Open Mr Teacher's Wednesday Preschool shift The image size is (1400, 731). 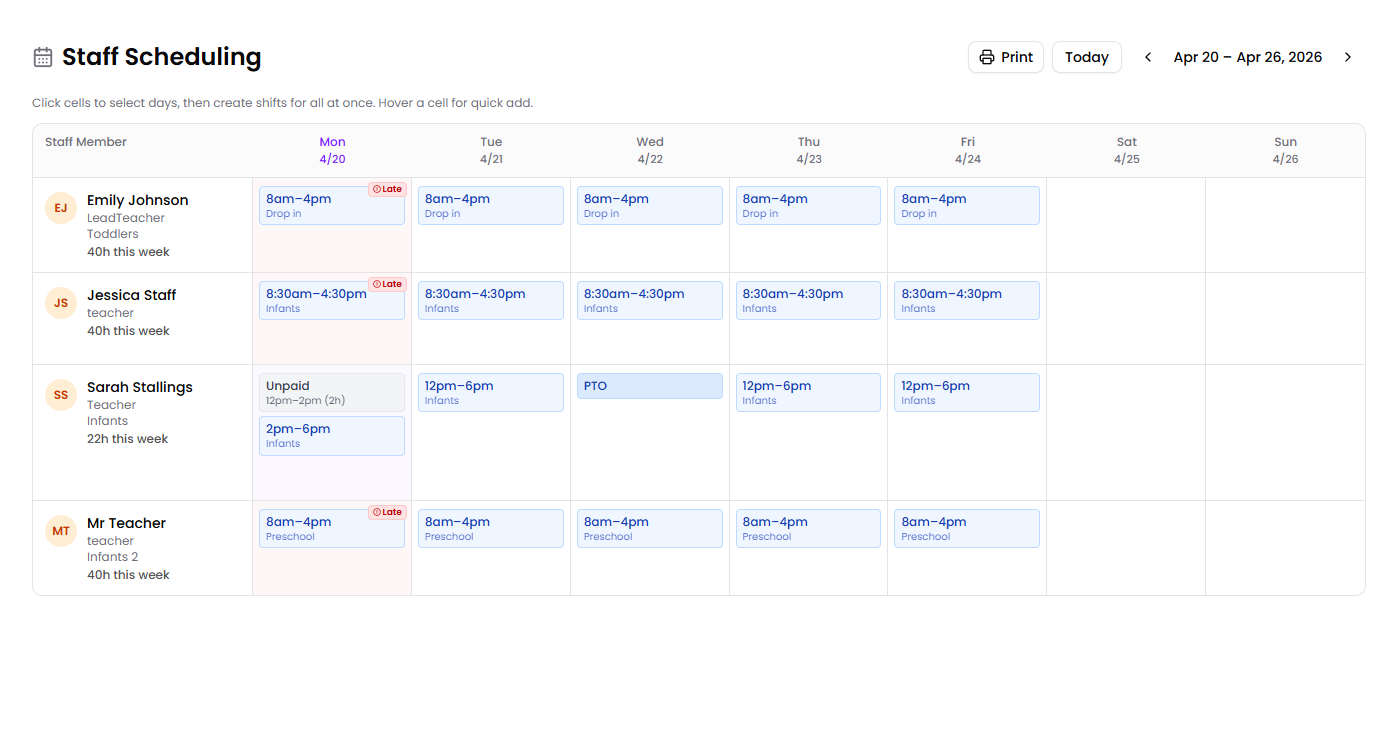click(650, 528)
